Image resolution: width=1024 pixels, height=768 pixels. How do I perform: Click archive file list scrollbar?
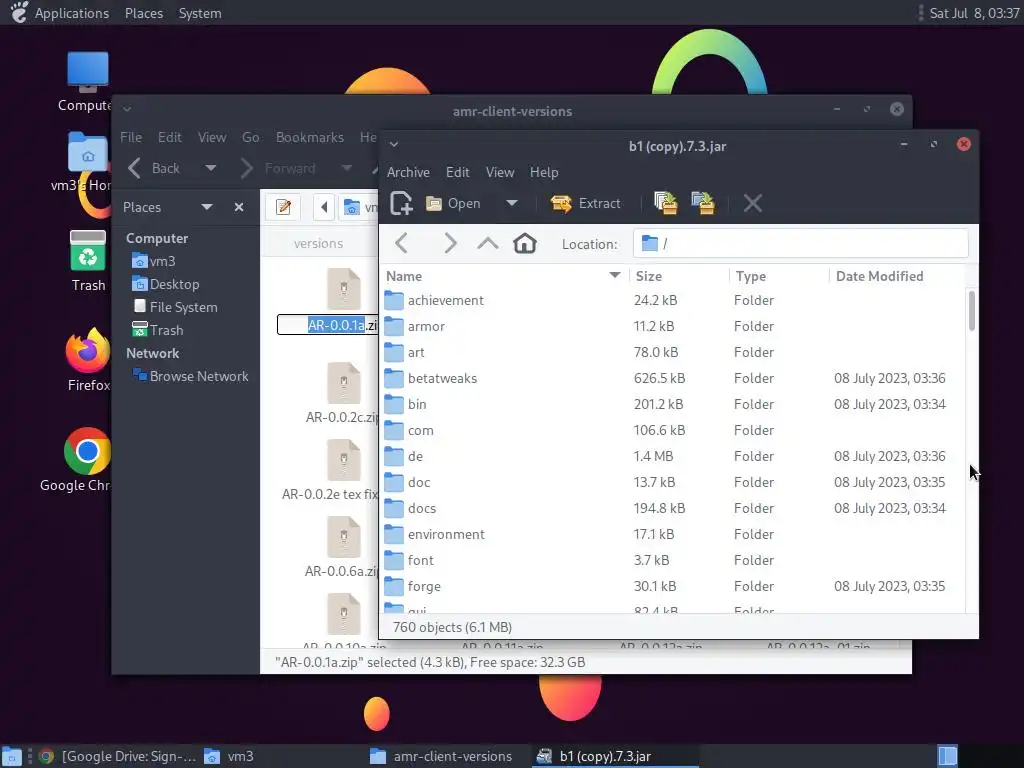[972, 311]
